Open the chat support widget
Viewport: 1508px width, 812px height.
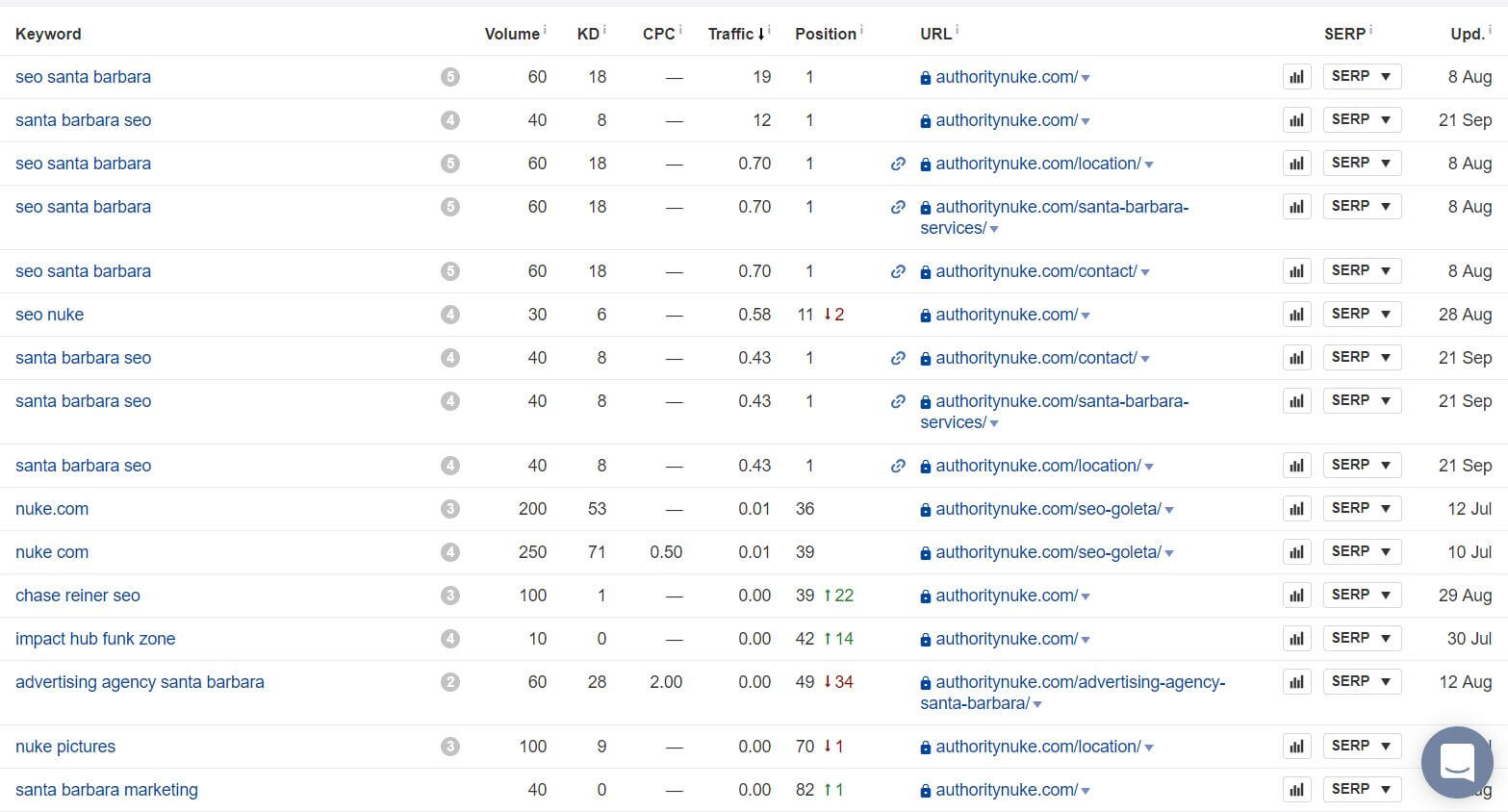[x=1457, y=762]
